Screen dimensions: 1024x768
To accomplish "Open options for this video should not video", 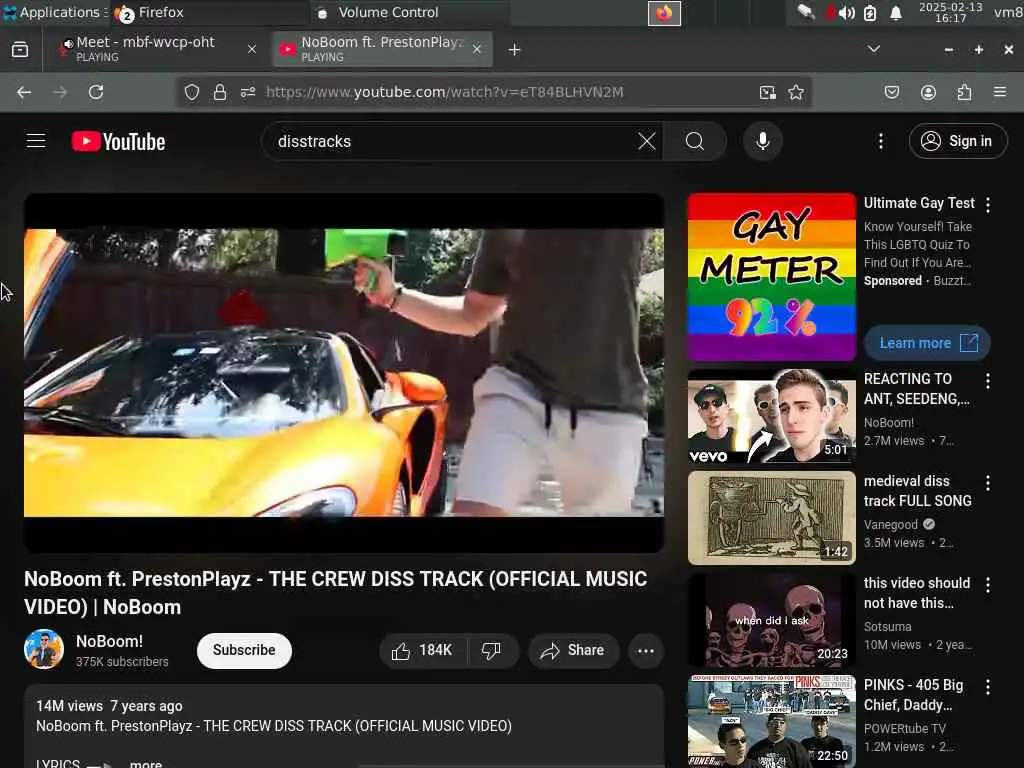I will pos(988,584).
